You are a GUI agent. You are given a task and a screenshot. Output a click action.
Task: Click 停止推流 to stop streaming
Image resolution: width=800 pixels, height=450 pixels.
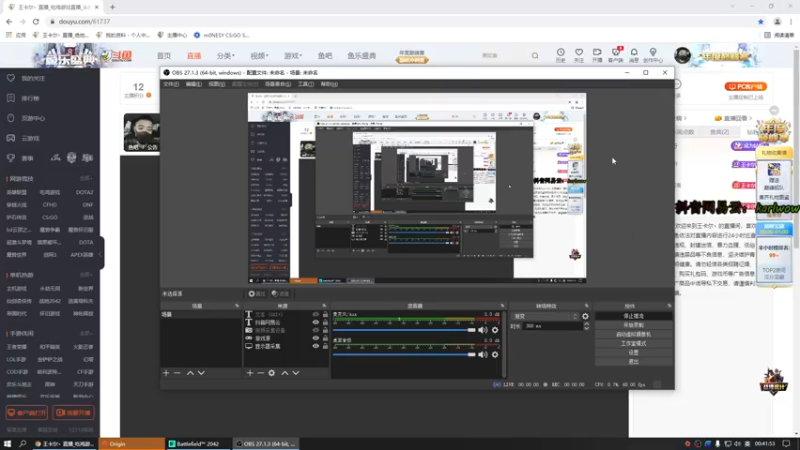pos(633,316)
